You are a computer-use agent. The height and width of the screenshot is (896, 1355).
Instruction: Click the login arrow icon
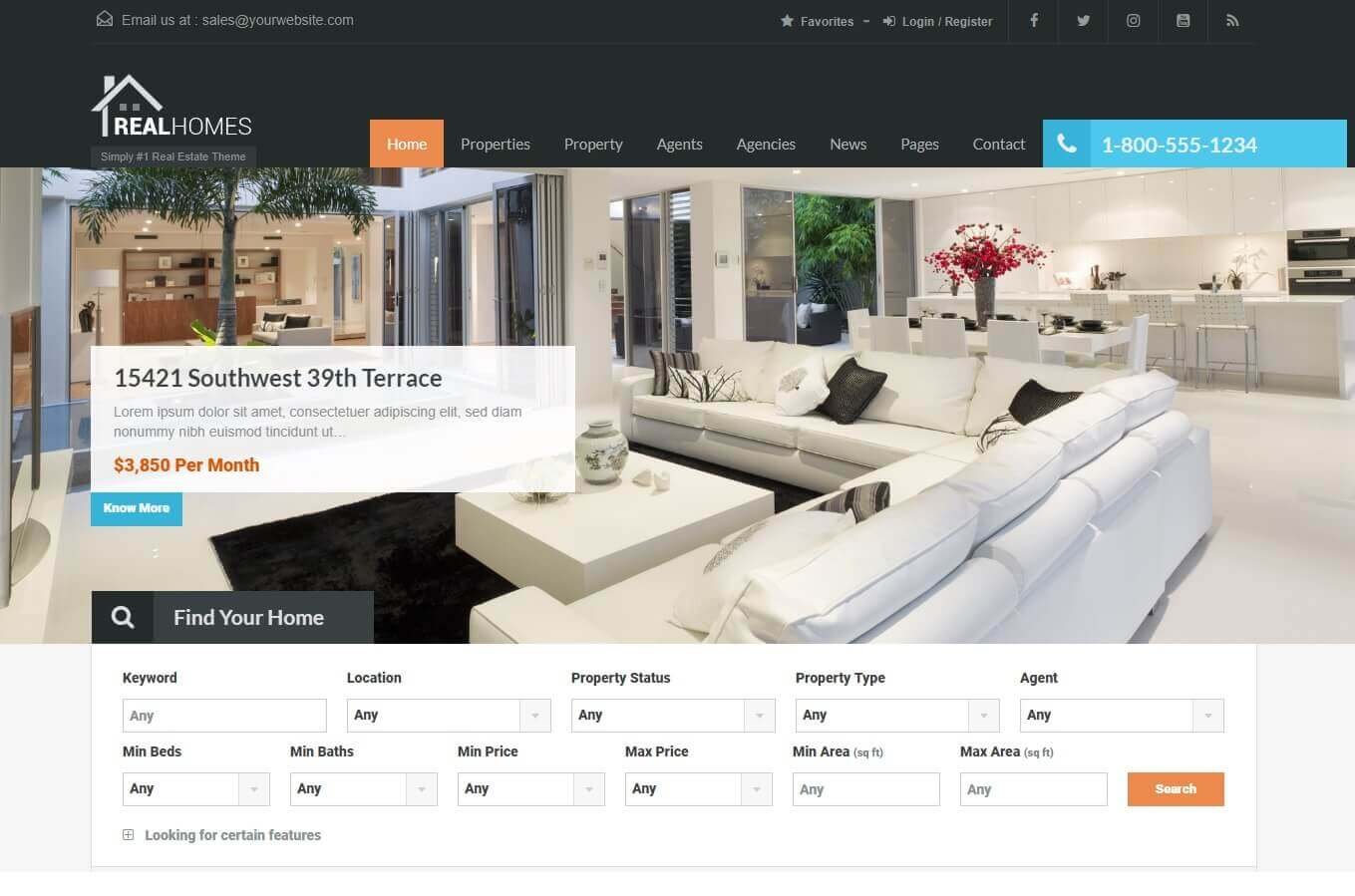point(888,21)
